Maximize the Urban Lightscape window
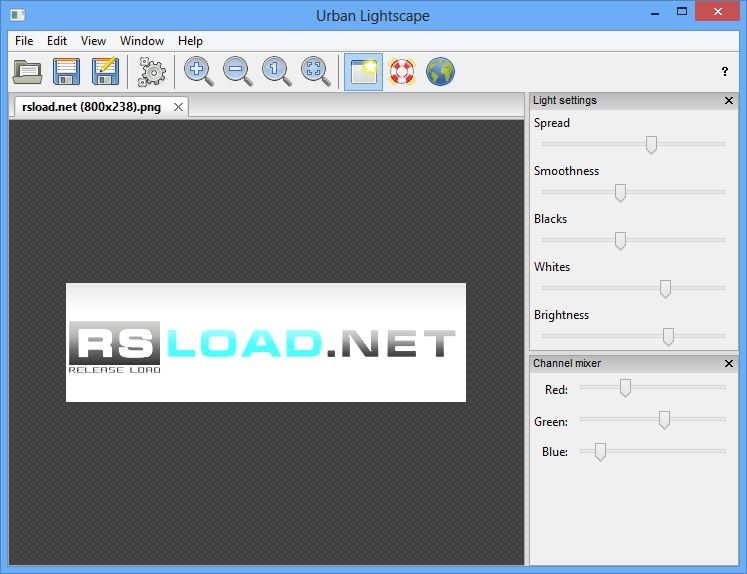Viewport: 747px width, 574px height. 682,11
